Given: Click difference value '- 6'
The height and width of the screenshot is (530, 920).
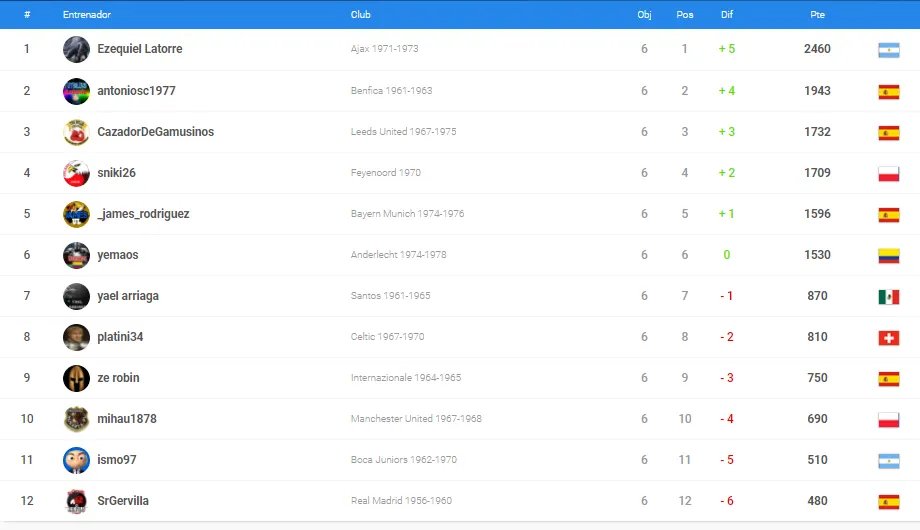Looking at the screenshot, I should coord(727,501).
